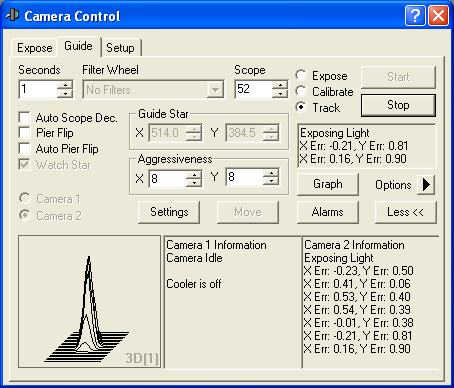This screenshot has height=388, width=454.
Task: Decrease Scope value with down spinner arrow
Action: [x=280, y=94]
